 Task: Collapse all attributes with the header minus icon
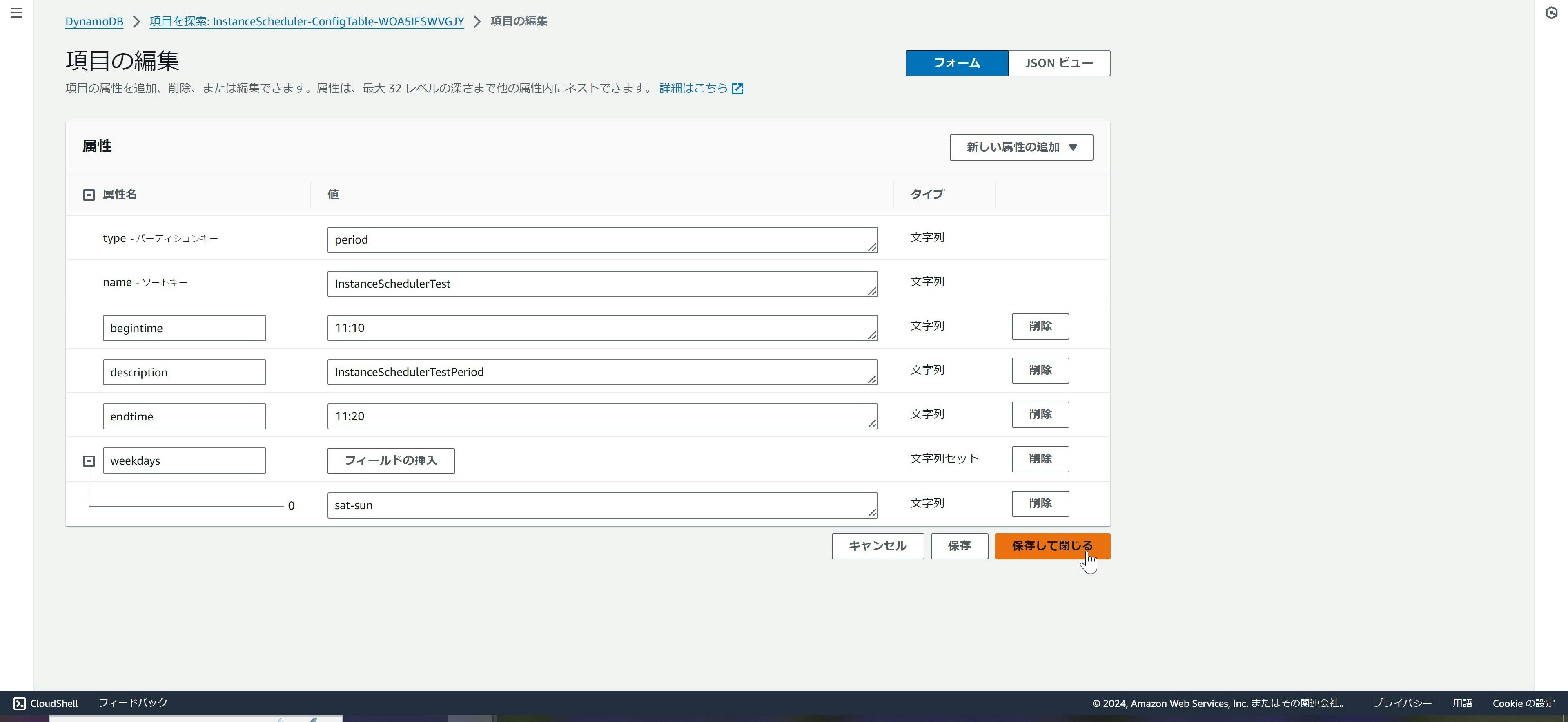click(89, 195)
